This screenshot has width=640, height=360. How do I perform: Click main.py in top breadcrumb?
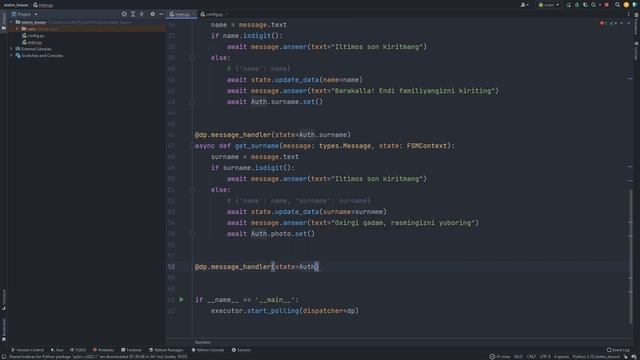point(43,5)
